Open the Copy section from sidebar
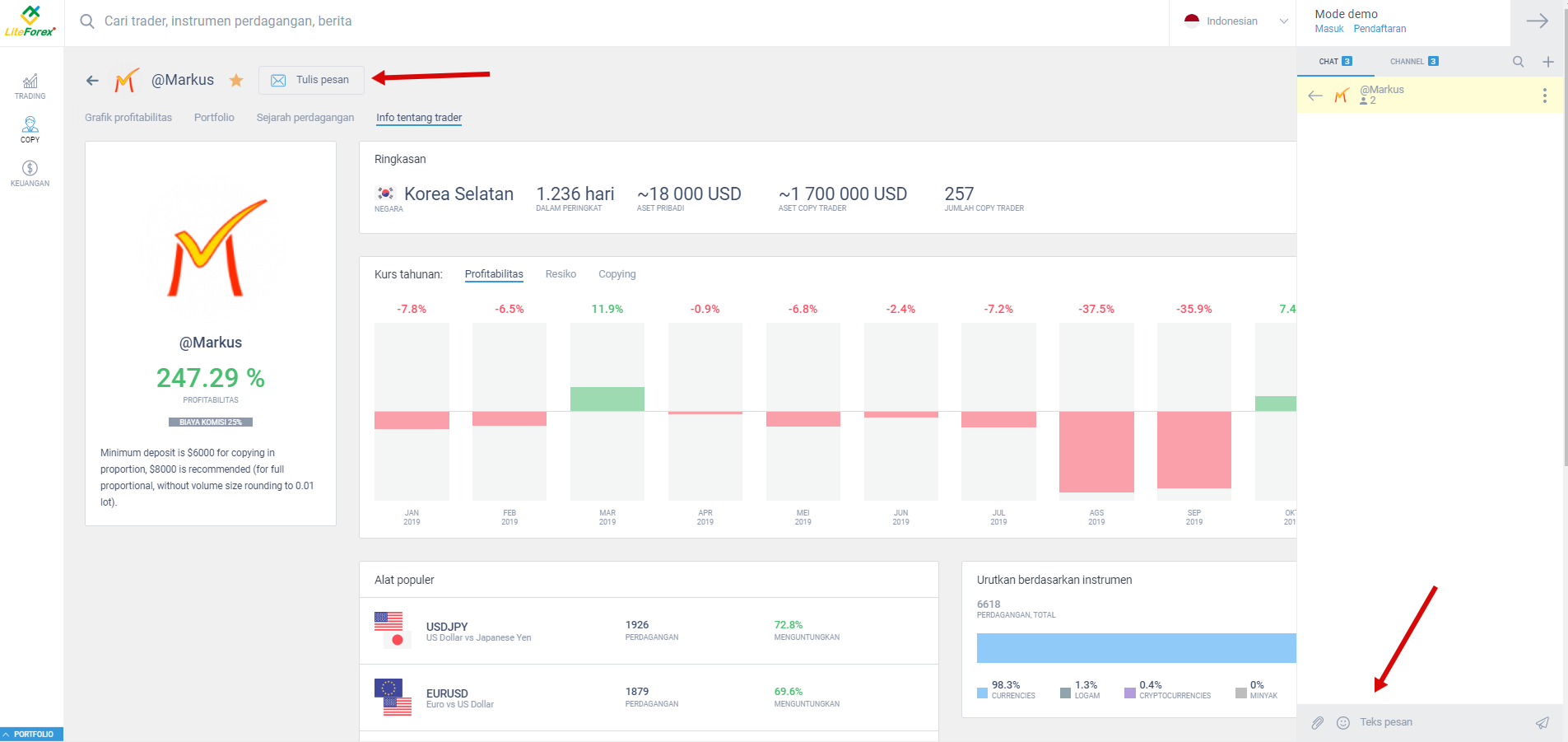The height and width of the screenshot is (742, 1568). pos(30,129)
